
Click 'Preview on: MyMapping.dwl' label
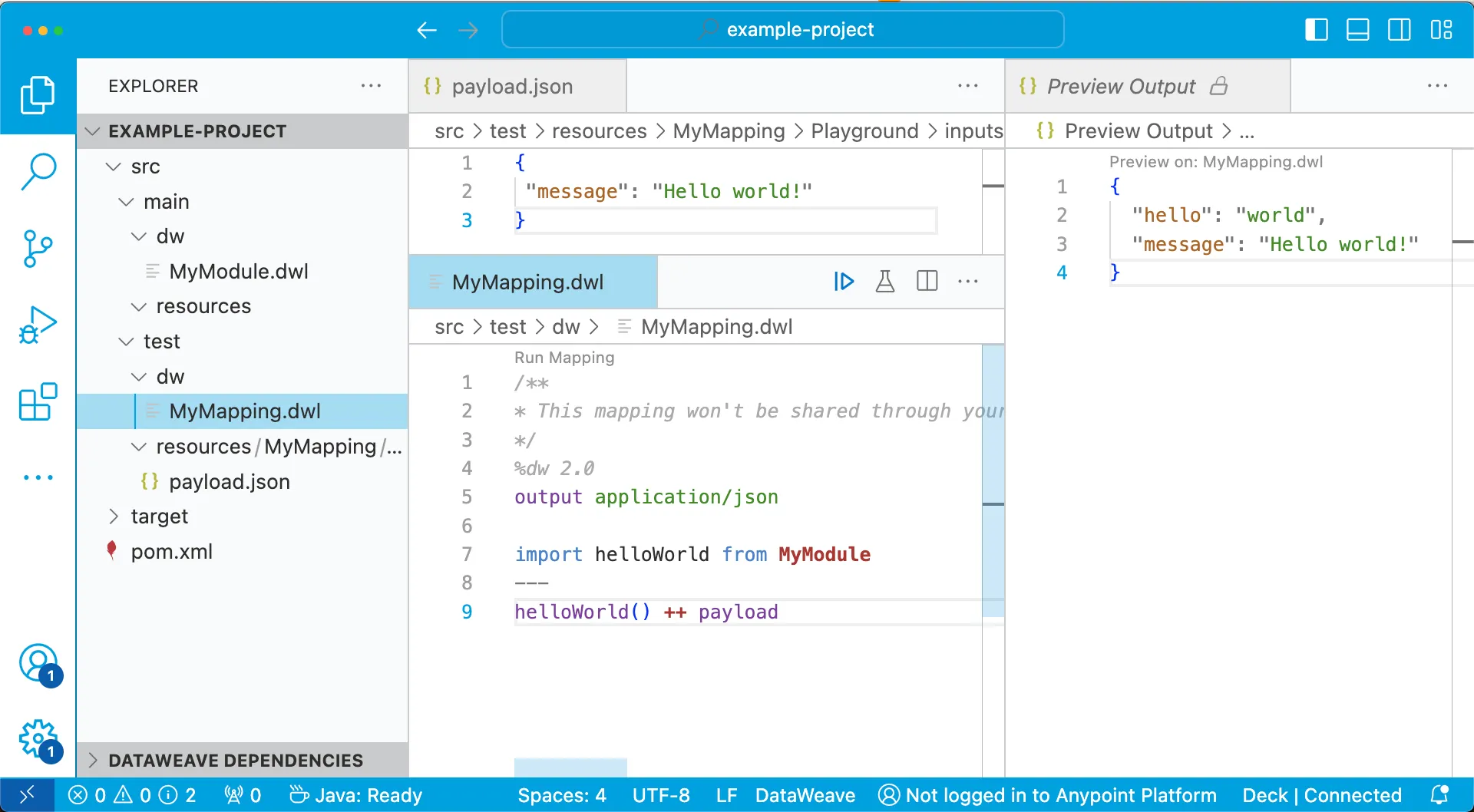pyautogui.click(x=1216, y=162)
